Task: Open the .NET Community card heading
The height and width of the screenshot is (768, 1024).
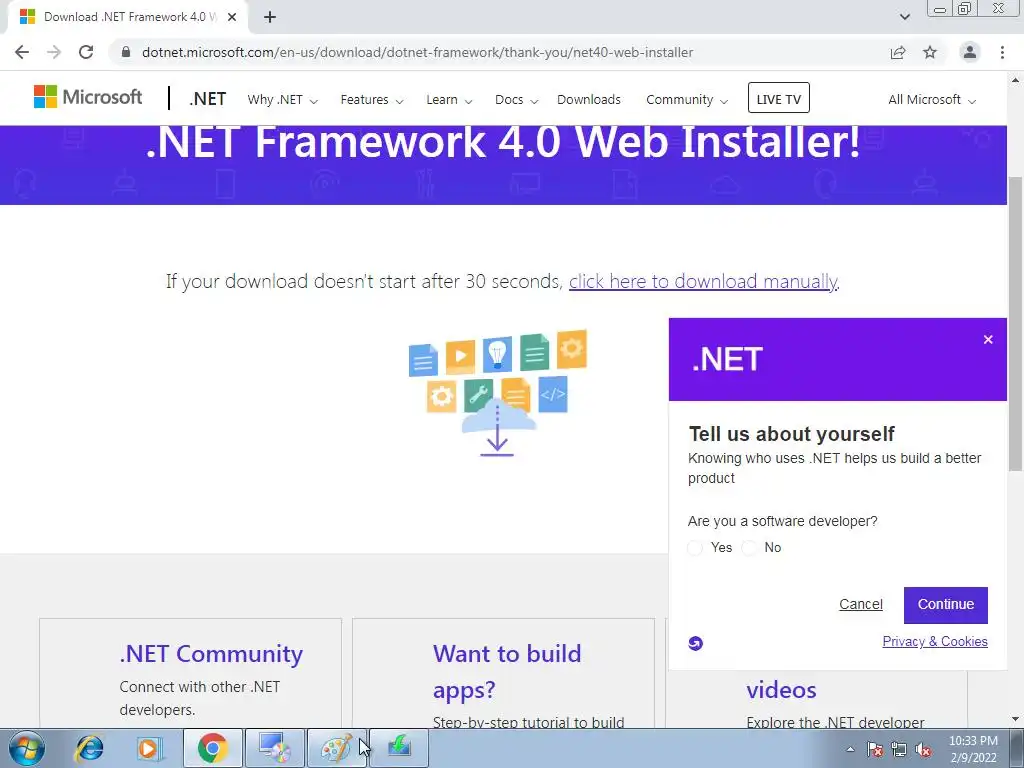Action: click(x=211, y=654)
